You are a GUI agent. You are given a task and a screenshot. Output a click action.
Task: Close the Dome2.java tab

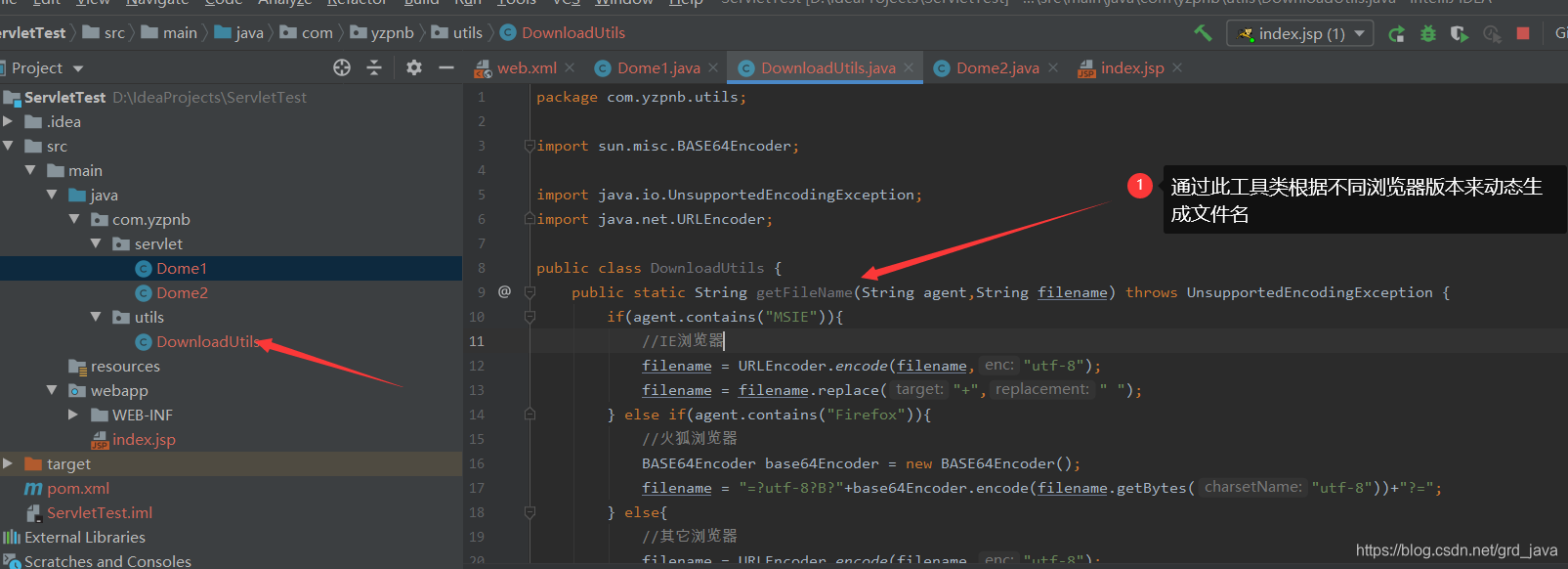pyautogui.click(x=1053, y=67)
